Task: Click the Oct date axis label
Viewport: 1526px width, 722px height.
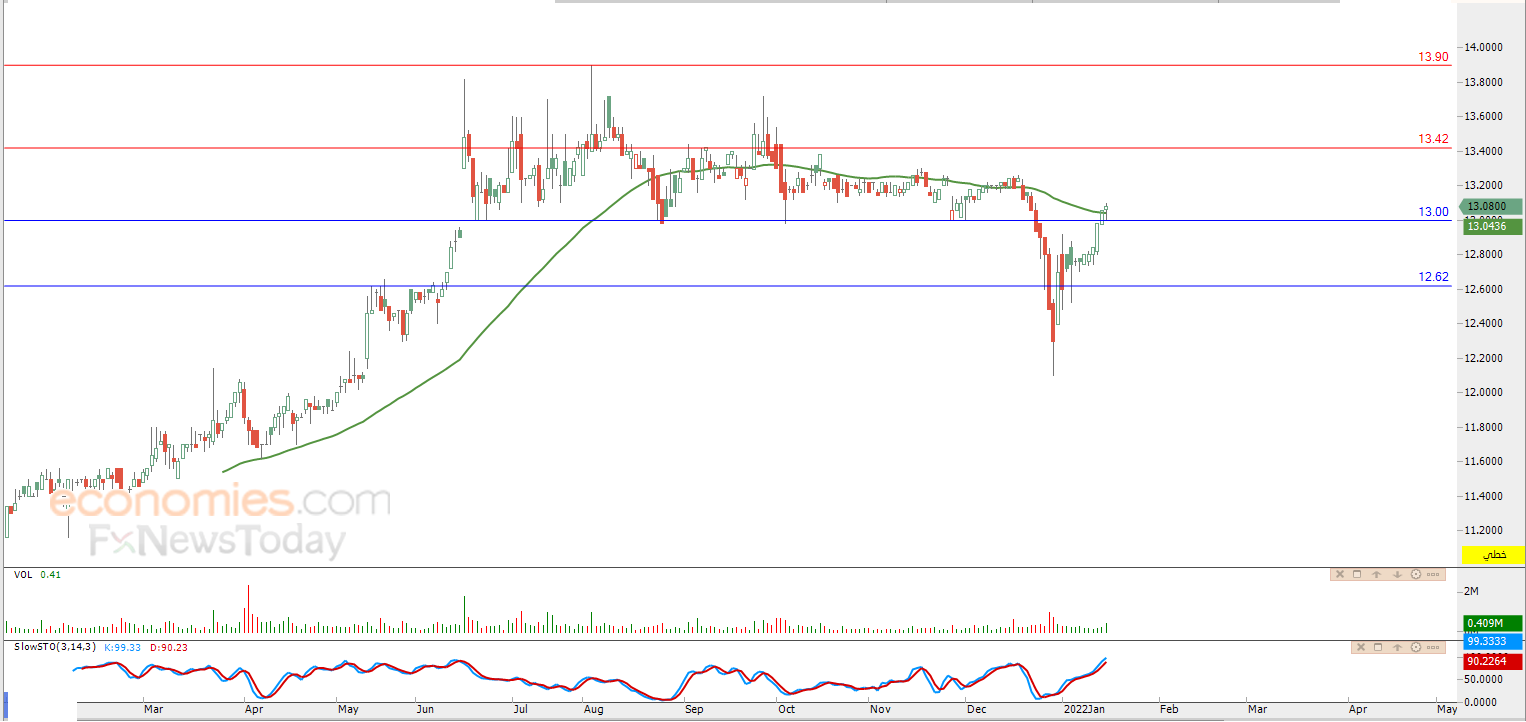Action: click(x=786, y=709)
